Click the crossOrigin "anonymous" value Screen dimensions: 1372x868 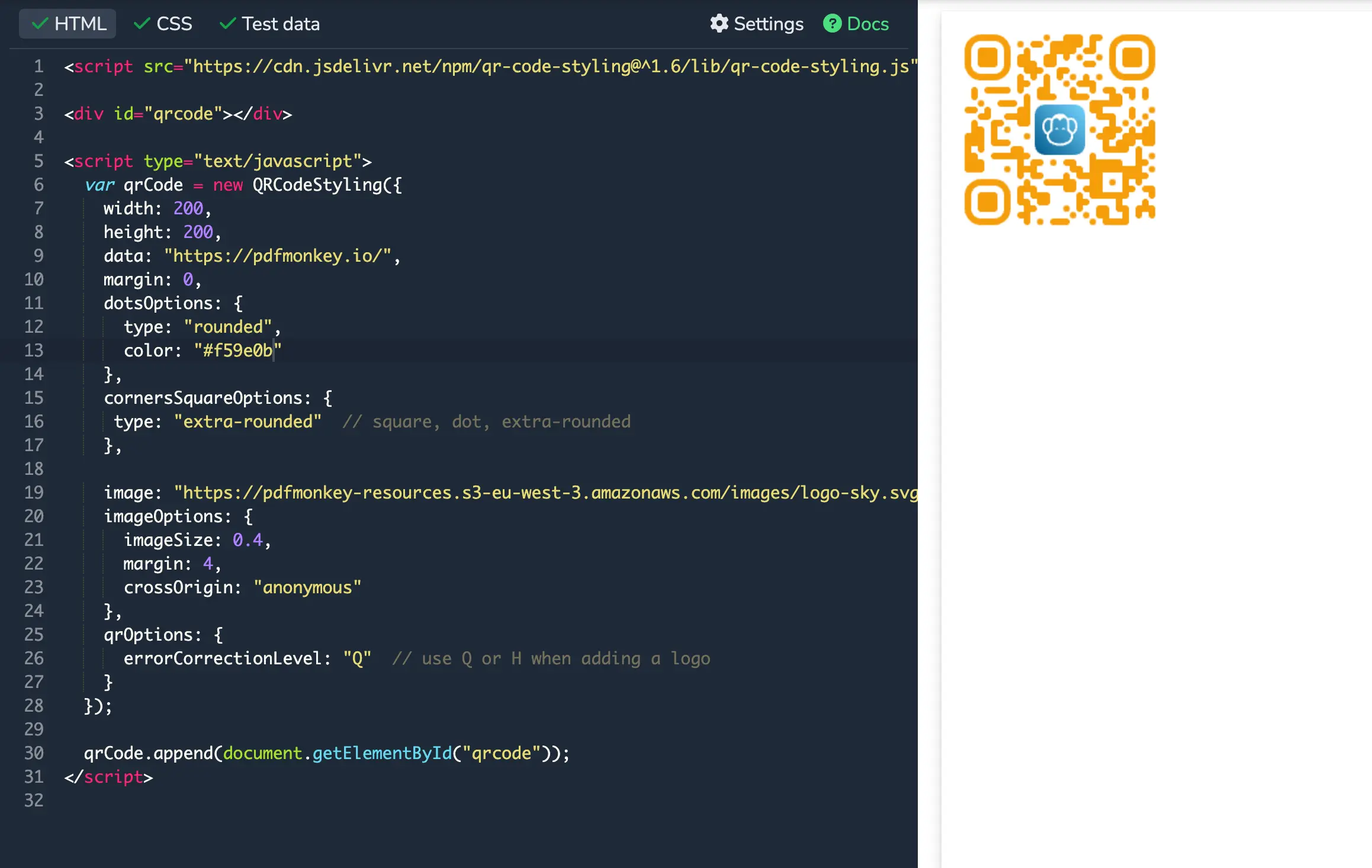point(307,587)
